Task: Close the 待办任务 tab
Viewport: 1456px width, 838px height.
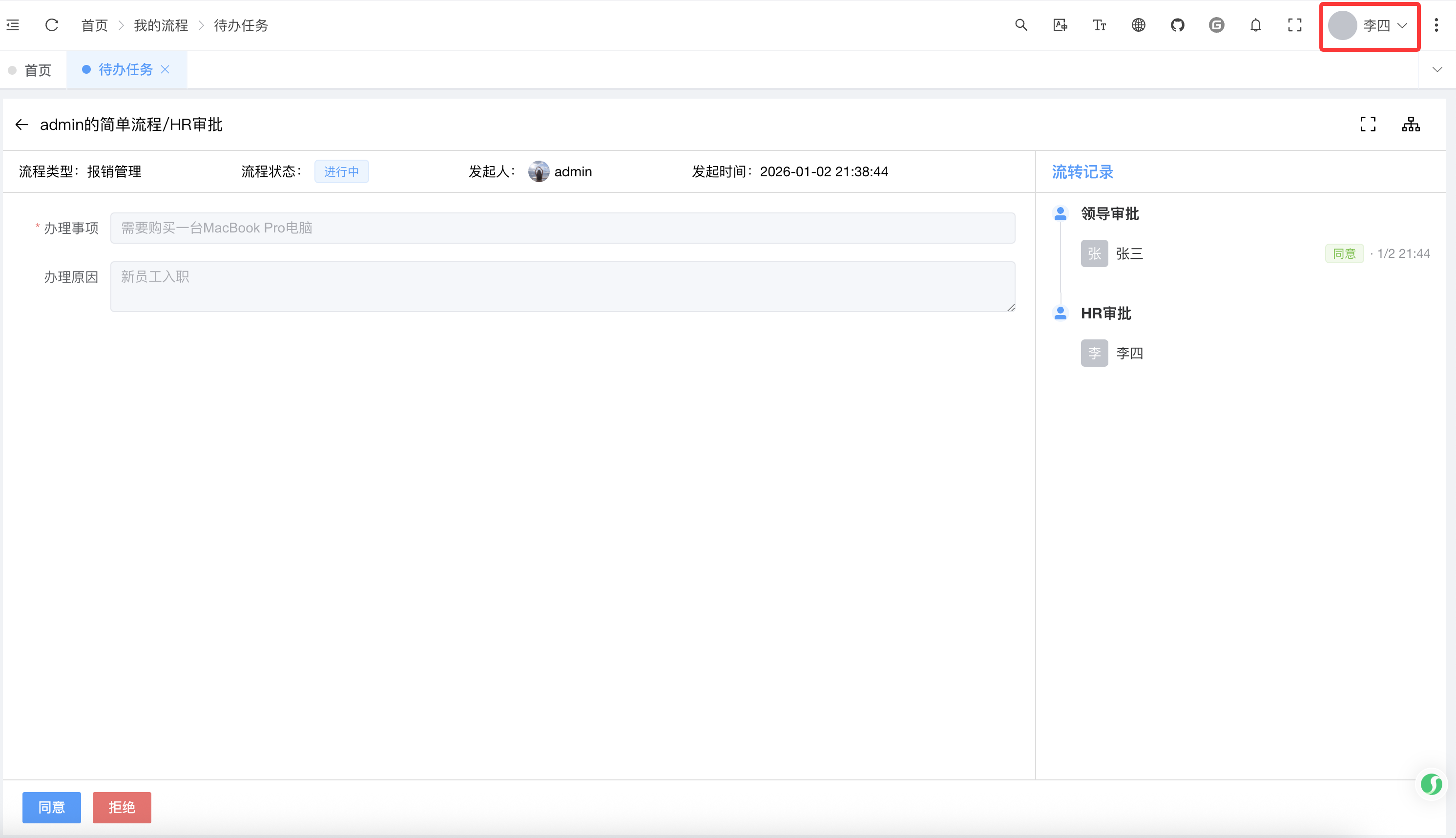Action: [x=165, y=69]
